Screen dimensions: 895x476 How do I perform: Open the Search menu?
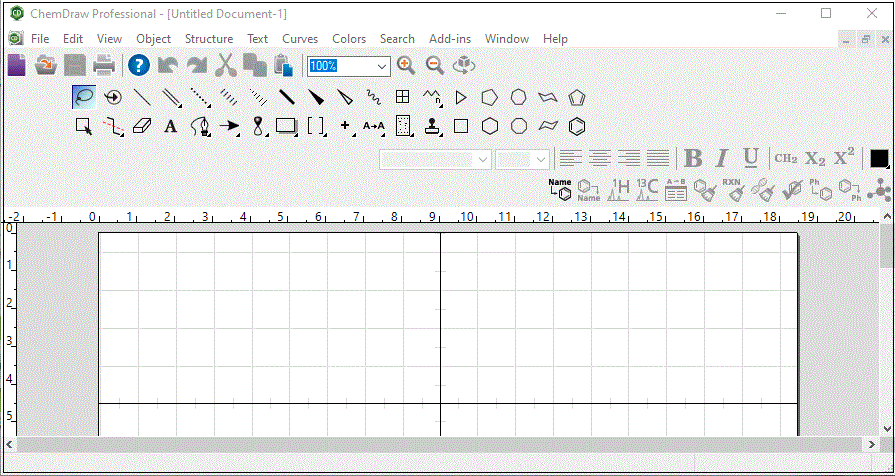(x=397, y=39)
